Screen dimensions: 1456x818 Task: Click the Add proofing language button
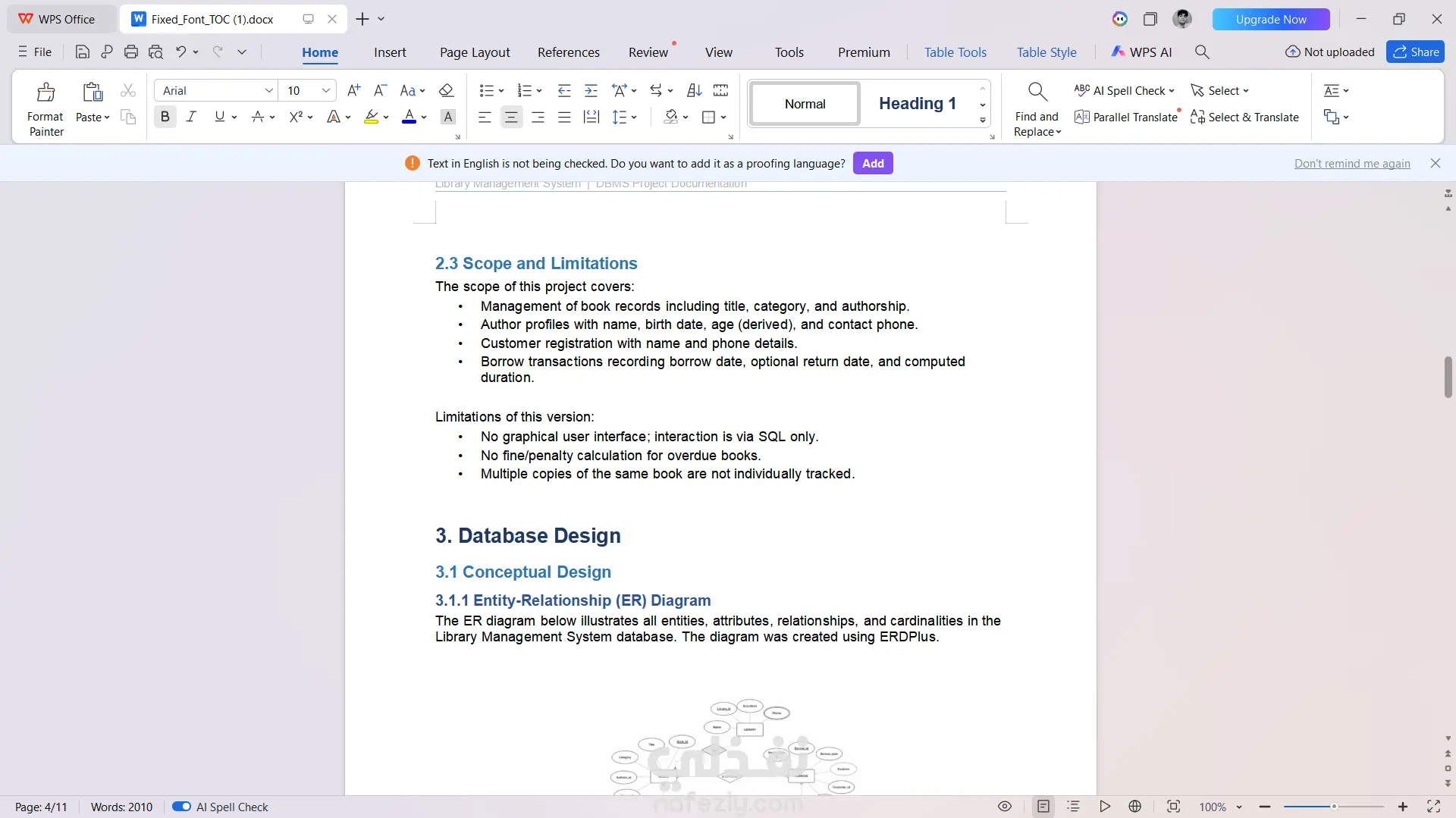(873, 163)
